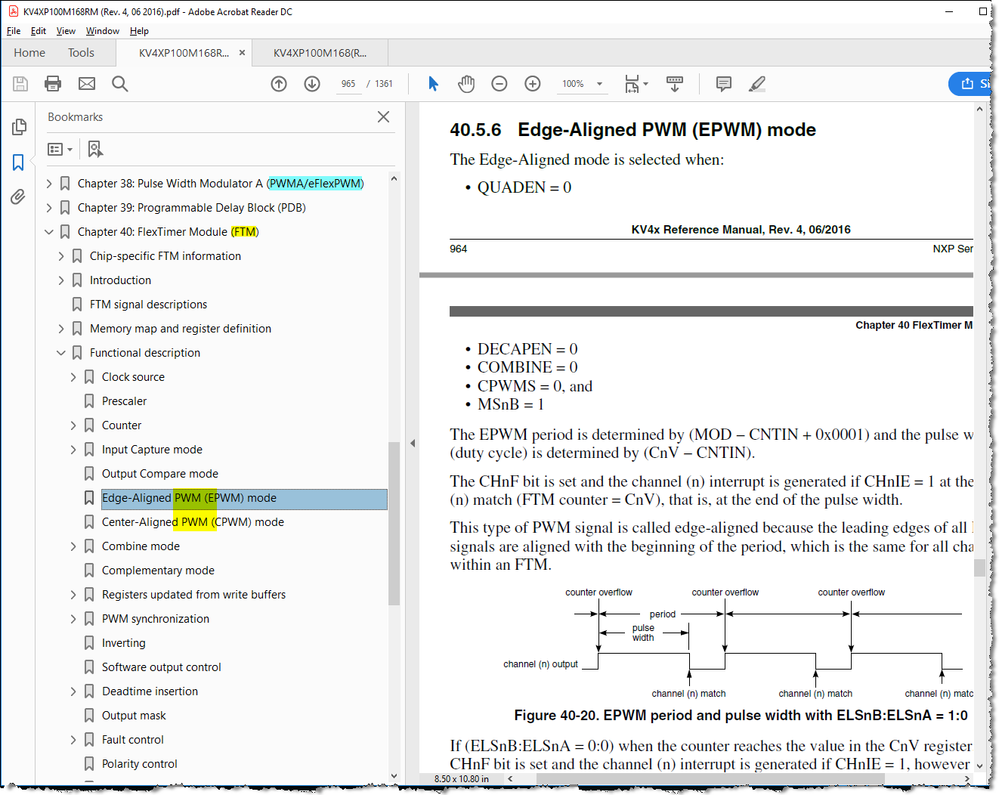Viewport: 999px width, 795px height.
Task: Expand the Introduction bookmark
Action: 61,280
